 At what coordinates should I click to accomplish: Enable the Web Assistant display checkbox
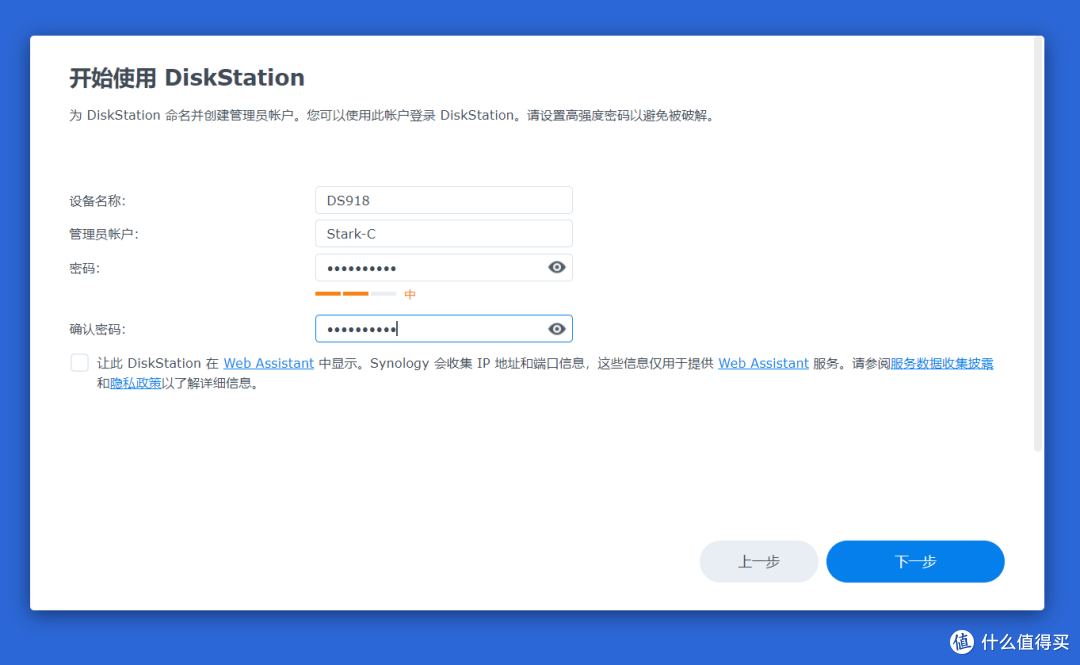pos(79,362)
